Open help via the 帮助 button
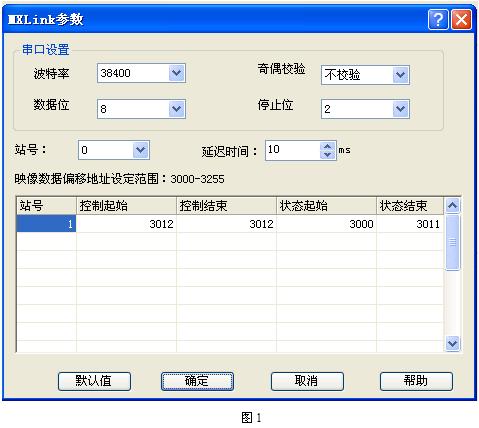Viewport: 479px width, 428px height. pyautogui.click(x=416, y=381)
